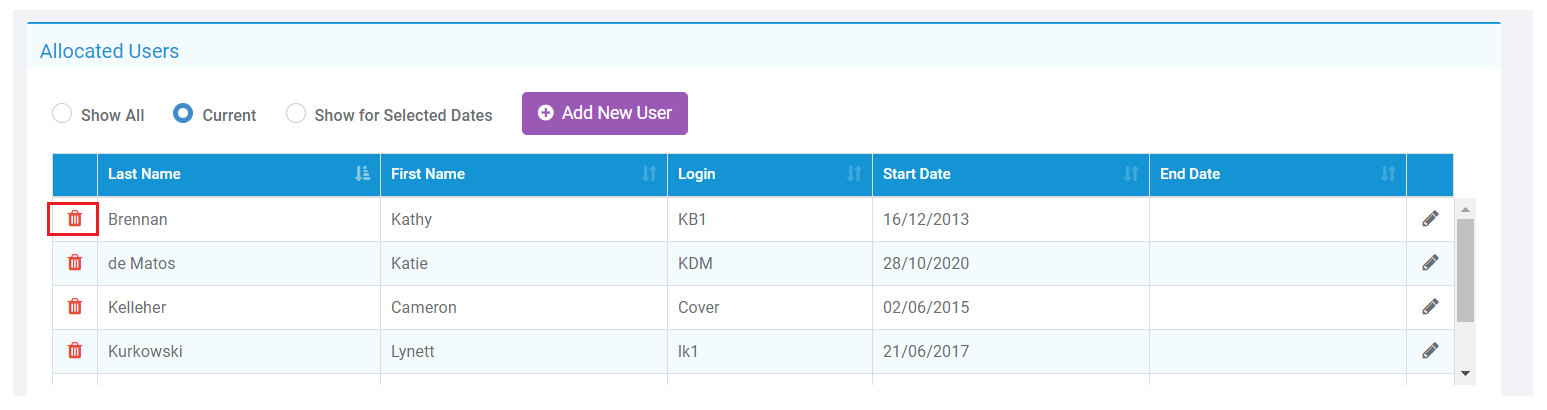The width and height of the screenshot is (1547, 410).
Task: Click the scrollbar down arrow
Action: (1465, 373)
